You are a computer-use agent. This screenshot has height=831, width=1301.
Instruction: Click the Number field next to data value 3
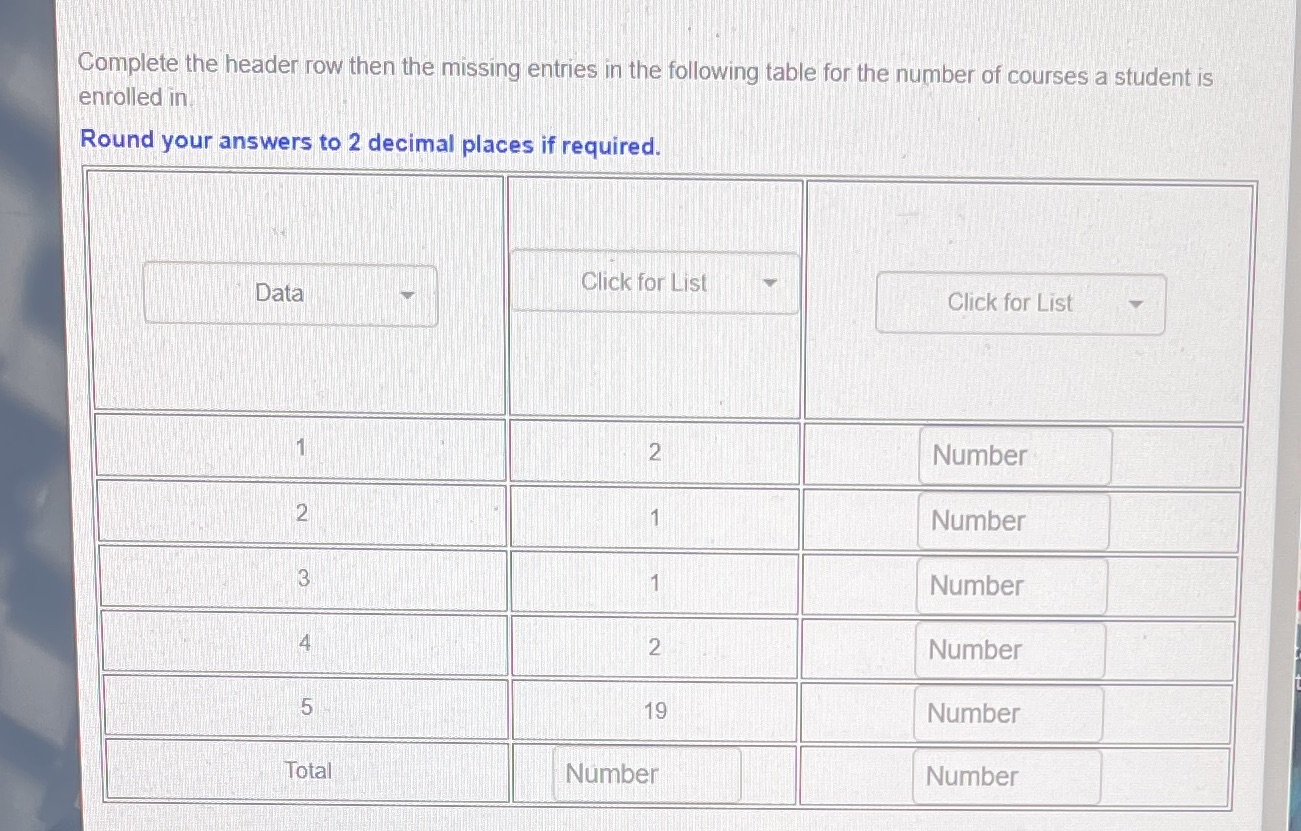point(1010,585)
